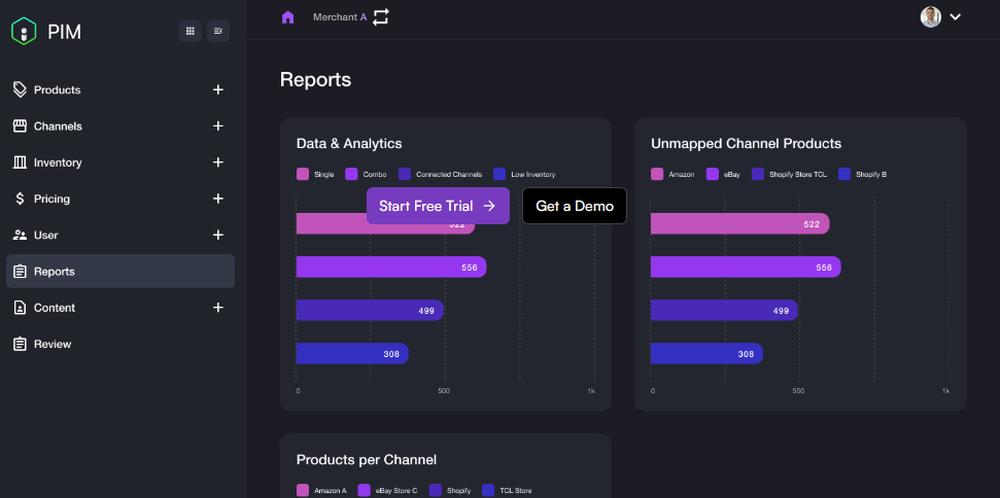
Task: Click the Products tag icon
Action: 20,89
